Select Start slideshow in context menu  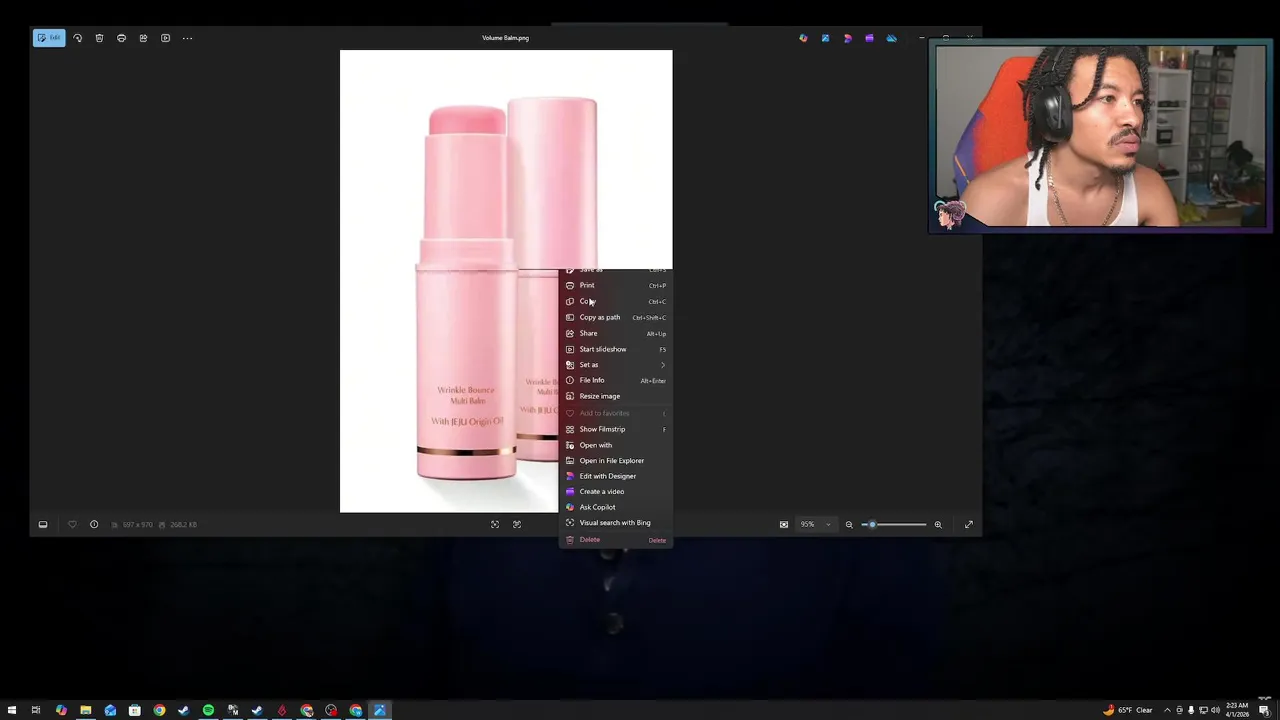(x=616, y=349)
